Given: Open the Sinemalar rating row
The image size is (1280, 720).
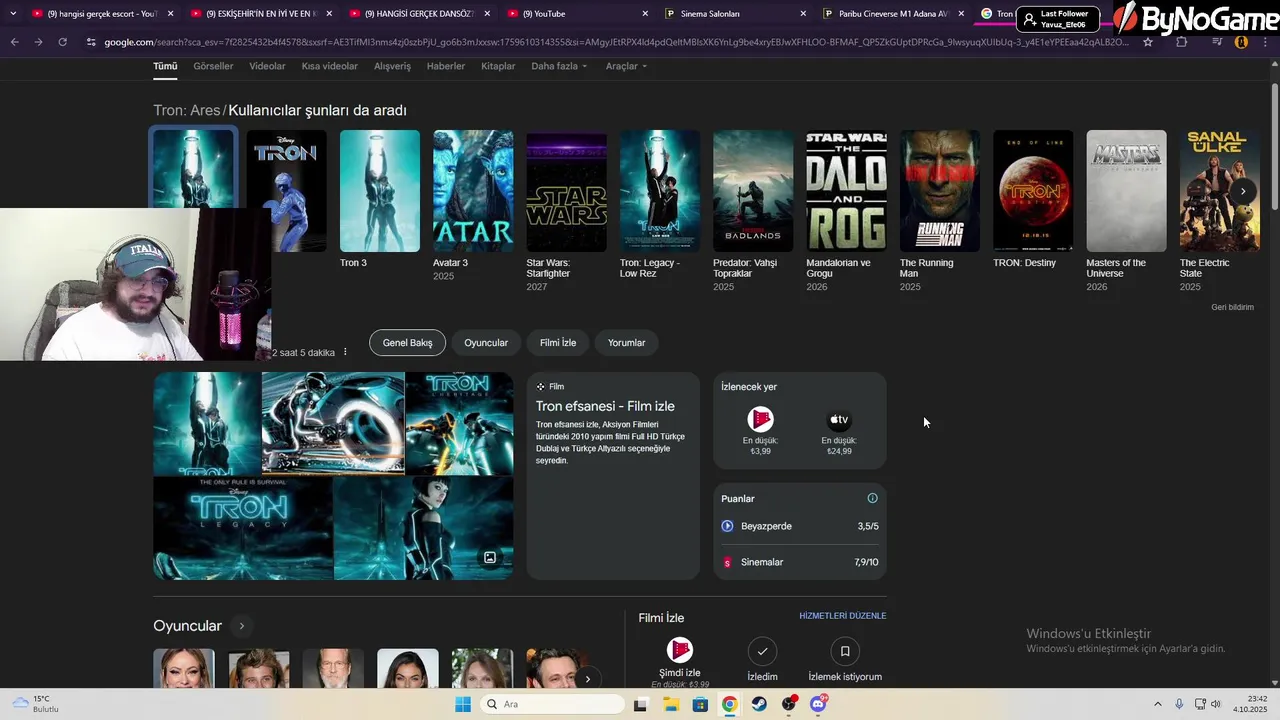Looking at the screenshot, I should 800,562.
